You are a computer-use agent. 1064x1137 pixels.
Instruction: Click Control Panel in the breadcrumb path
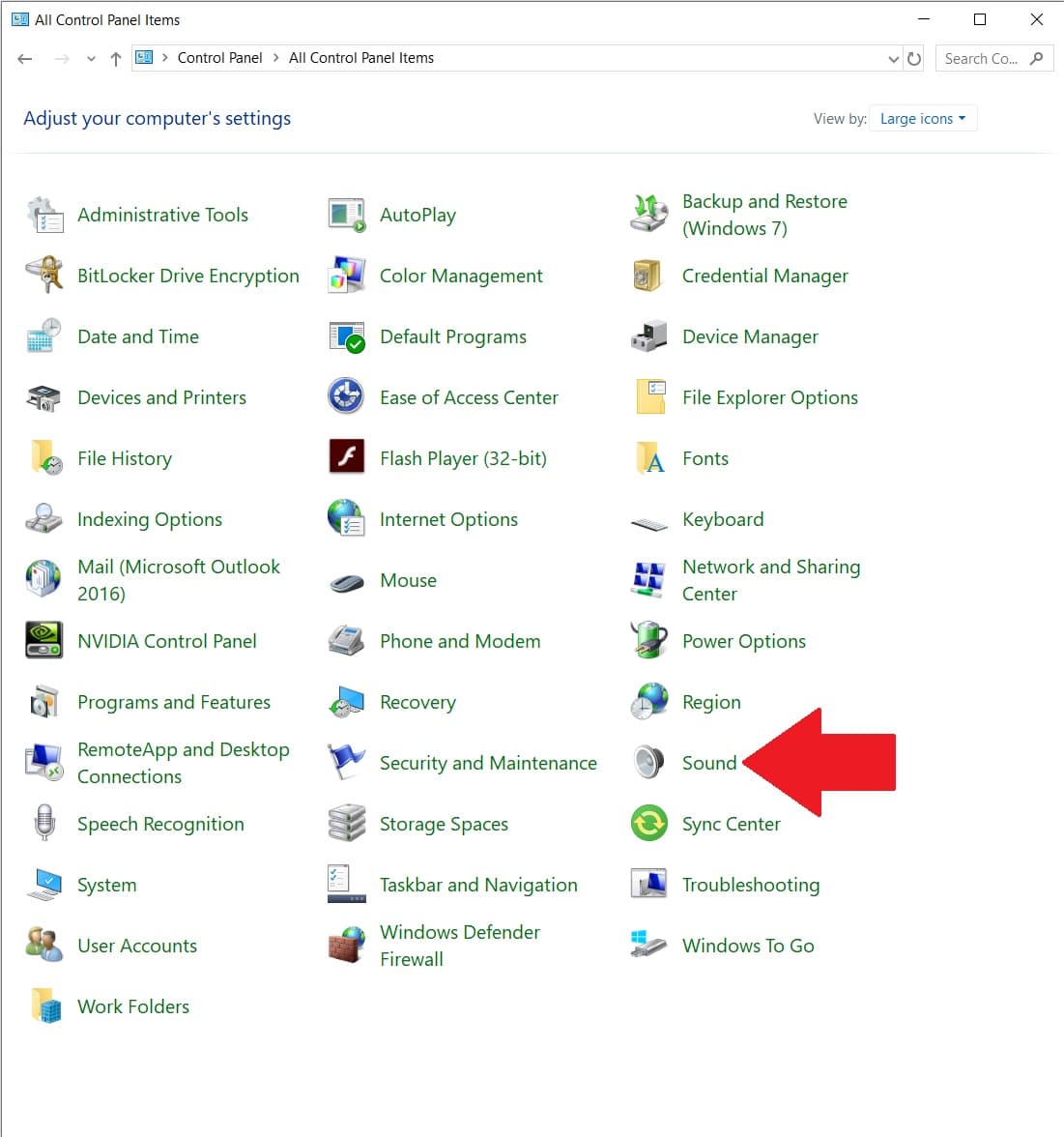tap(219, 58)
